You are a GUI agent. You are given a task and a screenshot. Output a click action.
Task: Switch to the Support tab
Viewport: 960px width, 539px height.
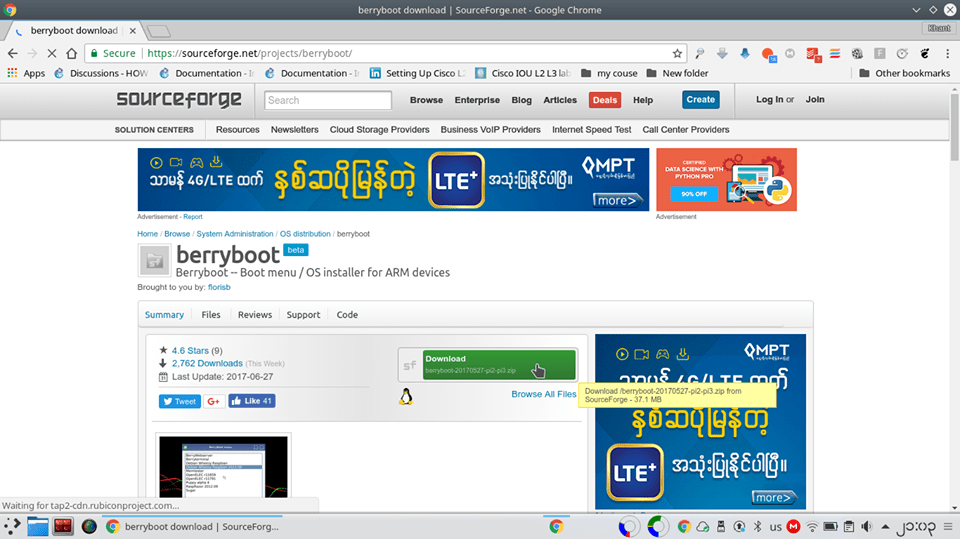pyautogui.click(x=303, y=314)
